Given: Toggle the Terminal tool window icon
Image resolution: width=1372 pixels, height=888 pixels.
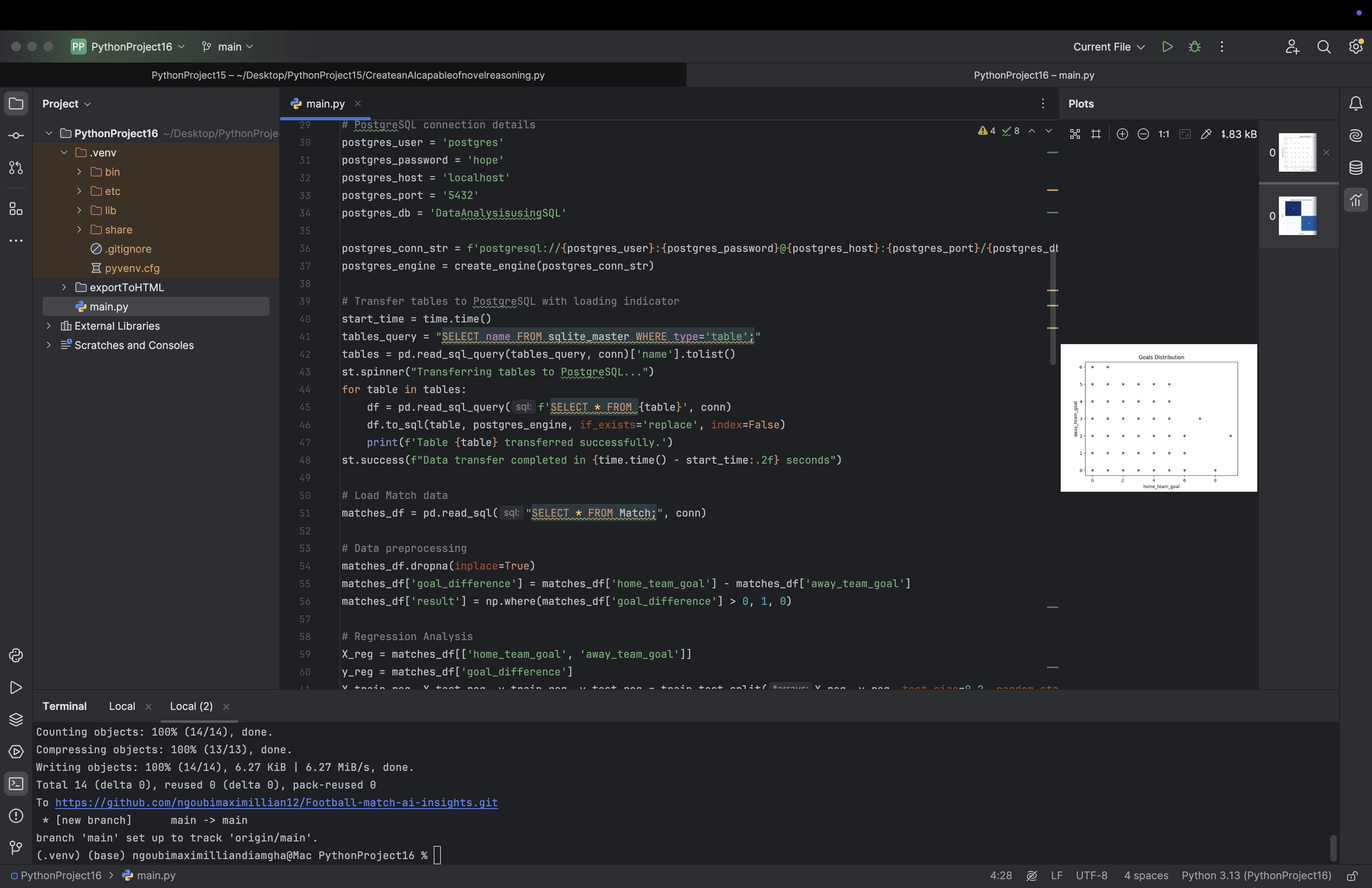Looking at the screenshot, I should (16, 784).
